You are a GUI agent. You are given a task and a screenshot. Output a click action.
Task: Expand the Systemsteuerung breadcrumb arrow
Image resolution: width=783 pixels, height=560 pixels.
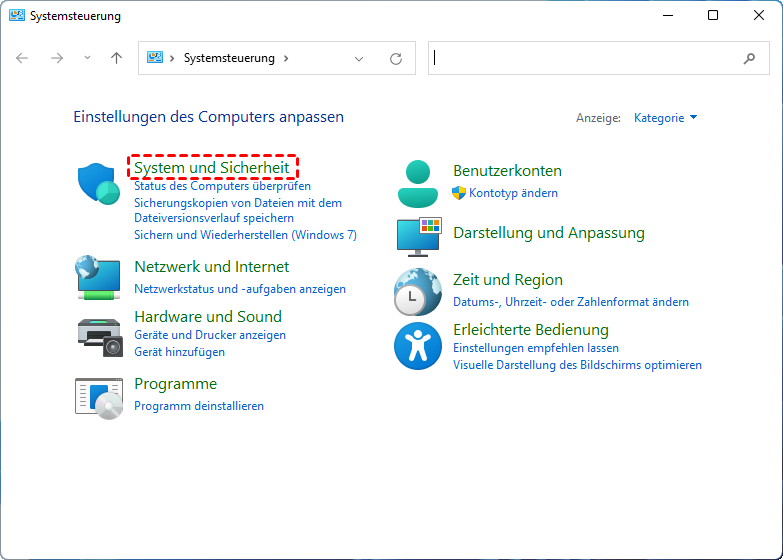(x=286, y=58)
